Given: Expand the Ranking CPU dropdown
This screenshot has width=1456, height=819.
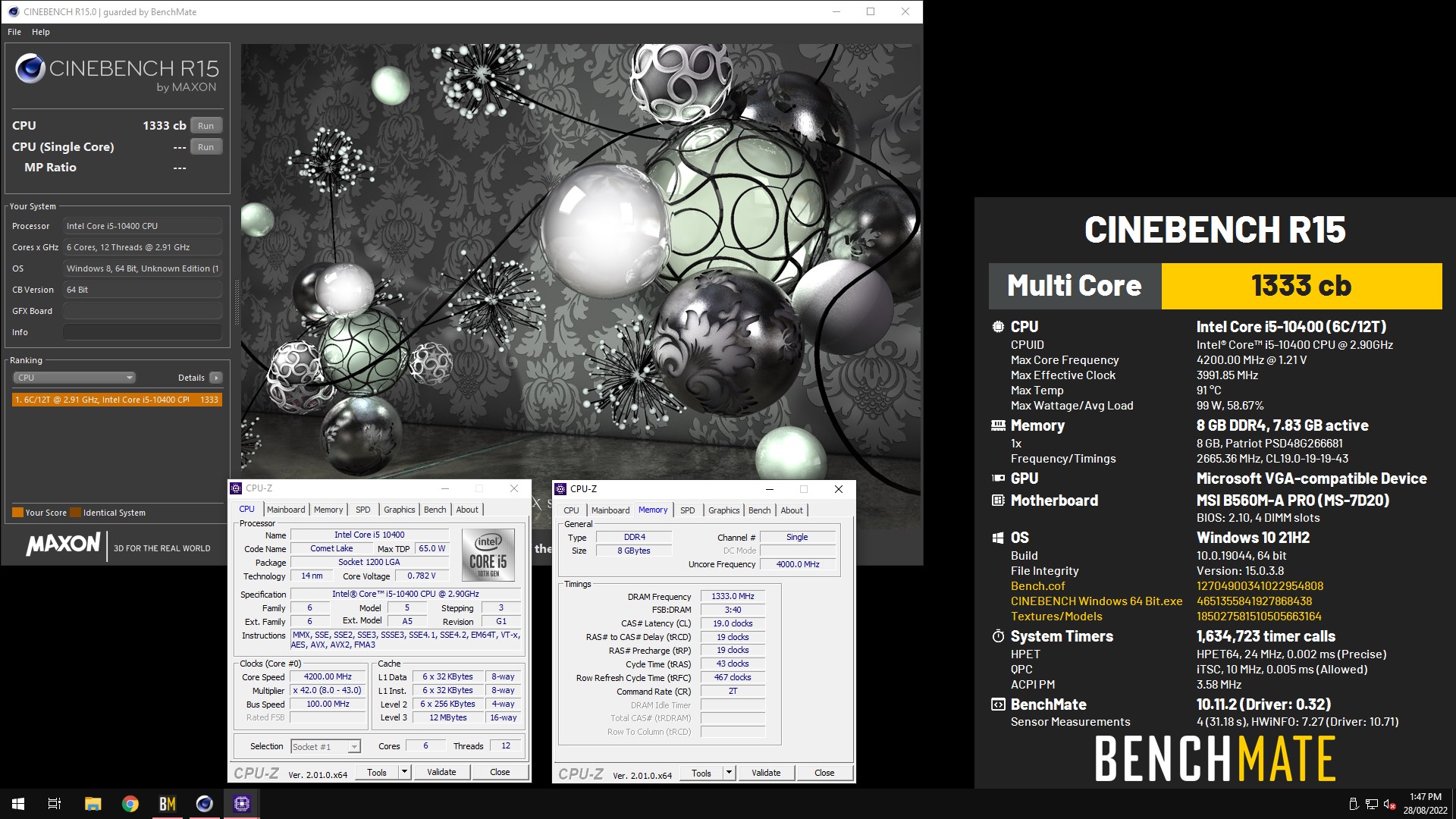Looking at the screenshot, I should click(74, 378).
